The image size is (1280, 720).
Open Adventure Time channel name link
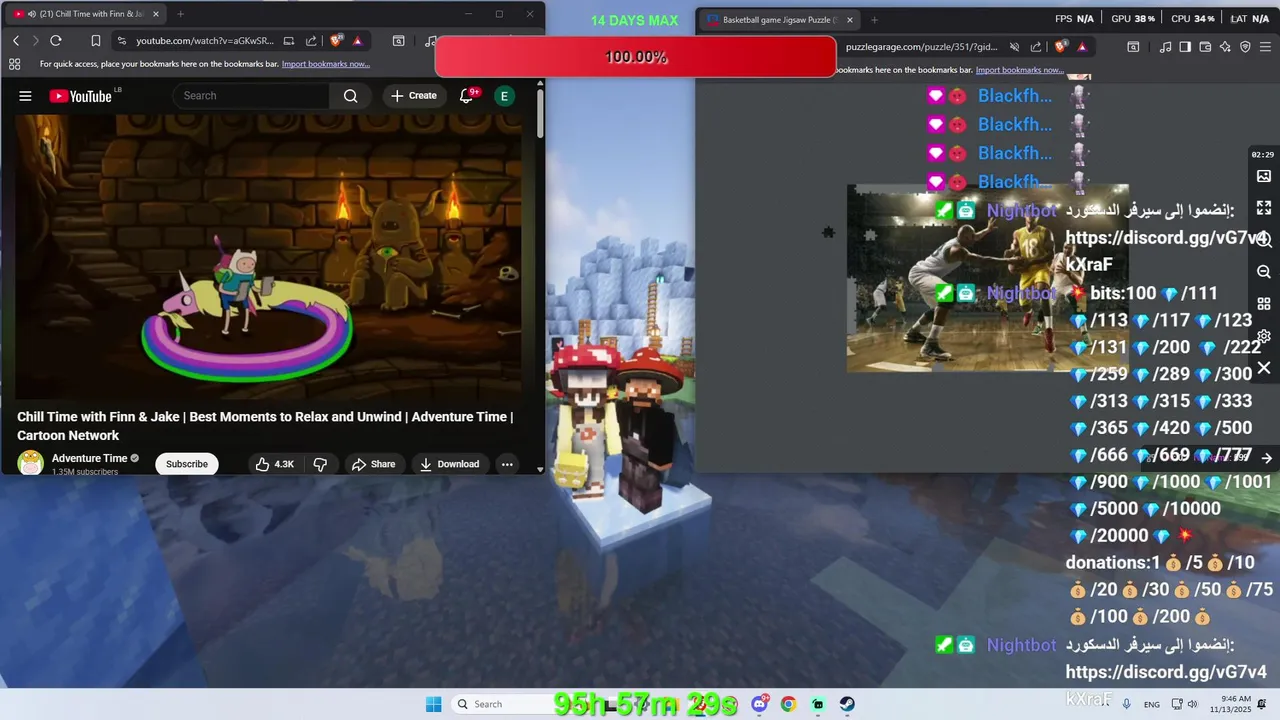click(x=89, y=458)
